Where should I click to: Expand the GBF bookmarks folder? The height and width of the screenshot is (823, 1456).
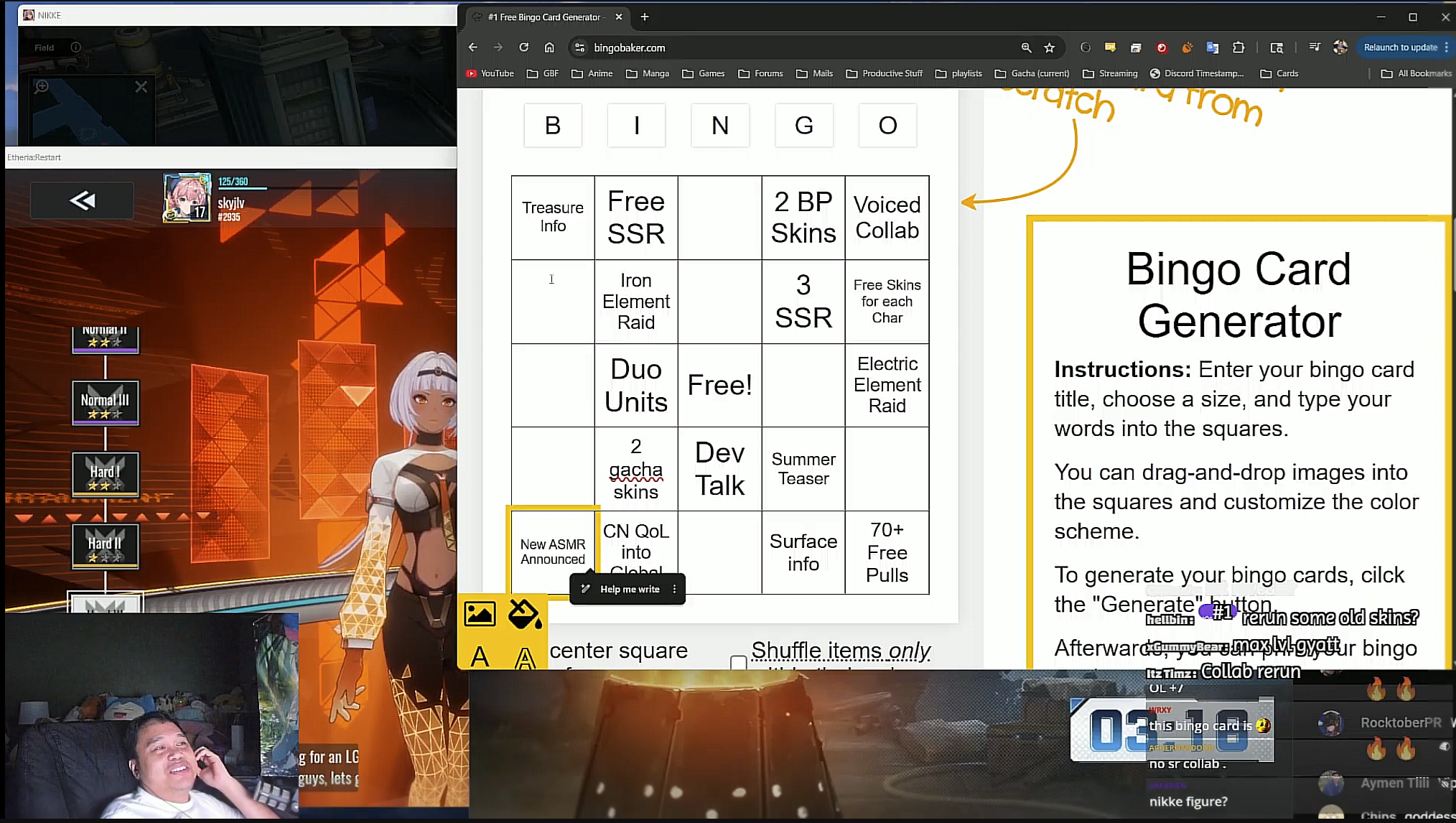pos(543,73)
